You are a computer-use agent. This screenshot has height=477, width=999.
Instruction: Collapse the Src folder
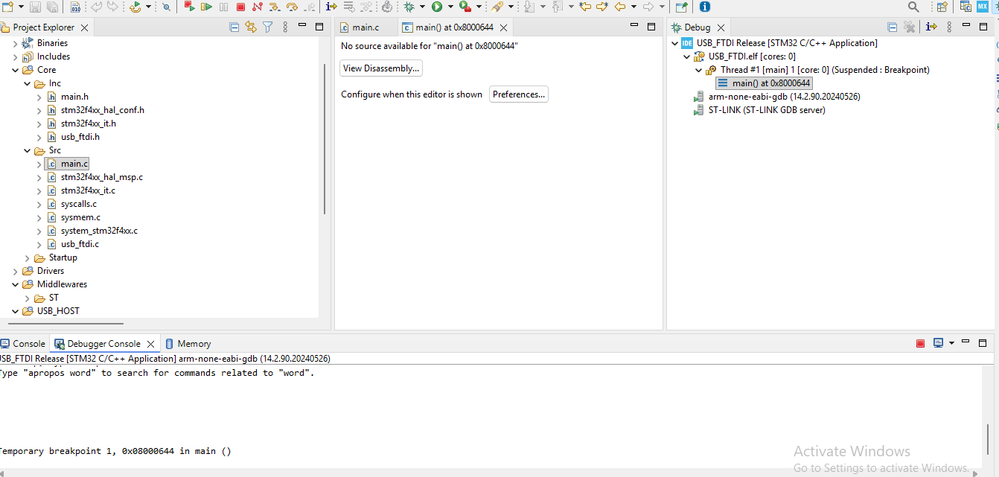(27, 151)
